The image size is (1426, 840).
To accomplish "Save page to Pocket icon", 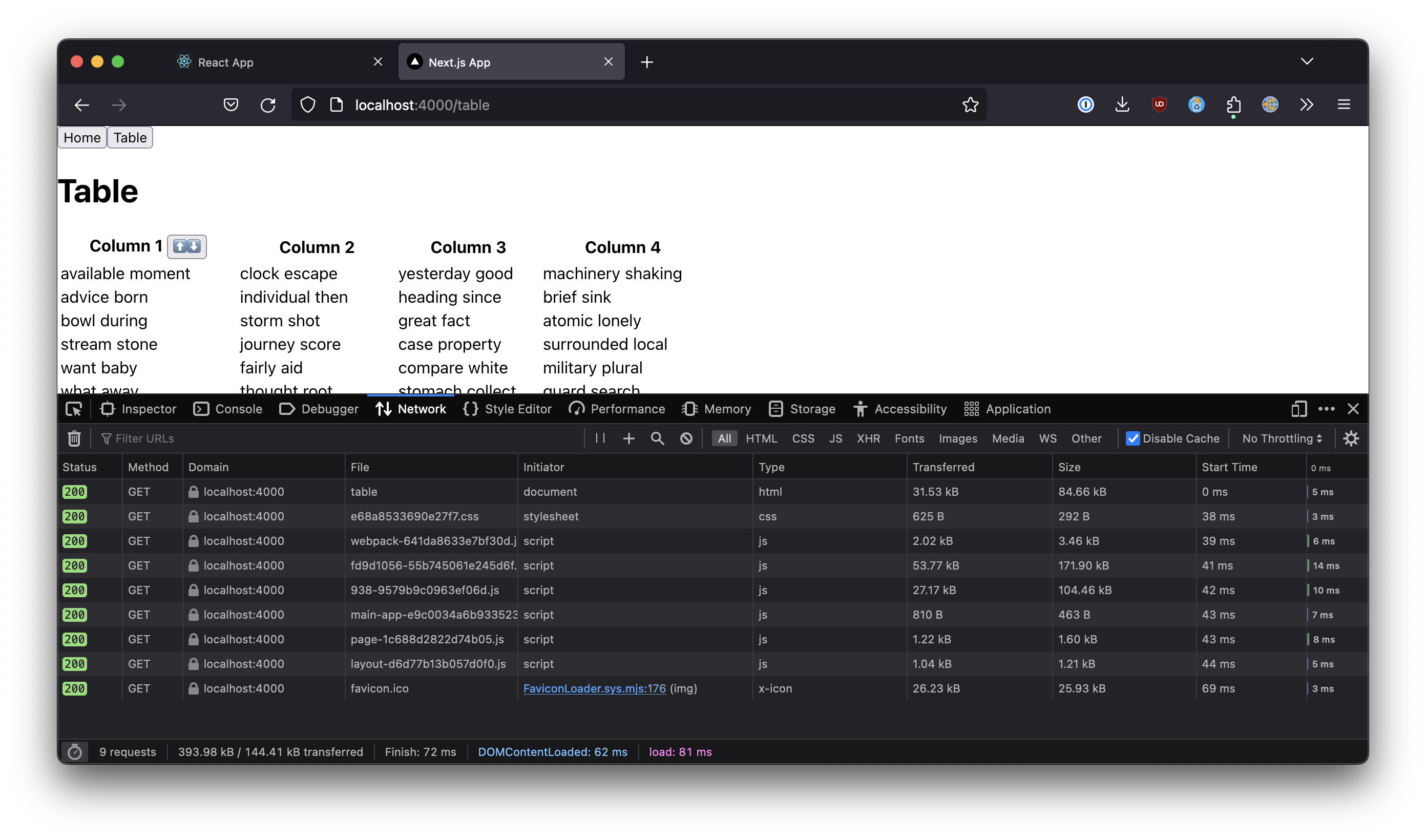I will pos(230,104).
